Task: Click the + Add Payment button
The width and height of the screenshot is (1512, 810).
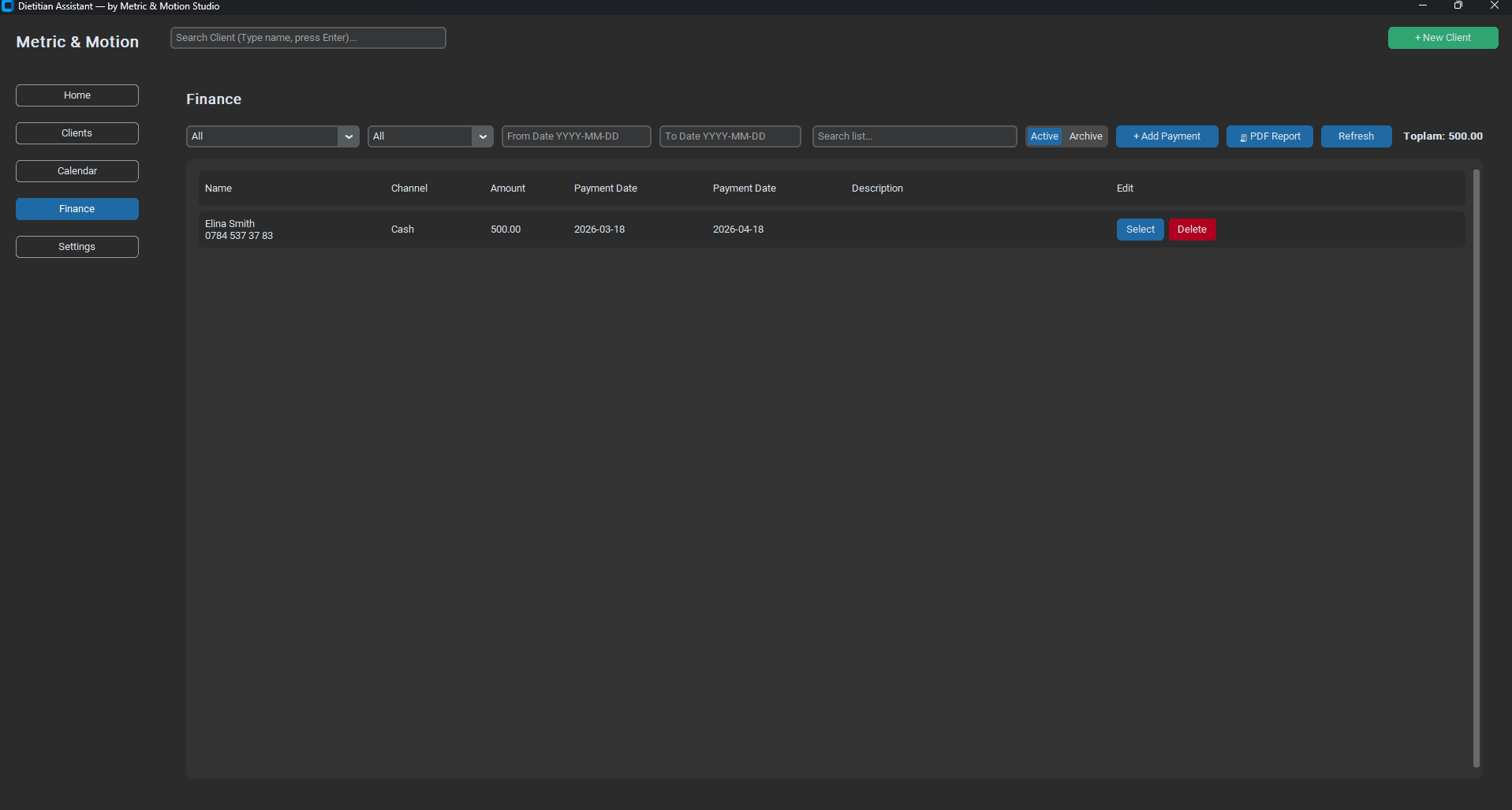Action: [x=1167, y=136]
